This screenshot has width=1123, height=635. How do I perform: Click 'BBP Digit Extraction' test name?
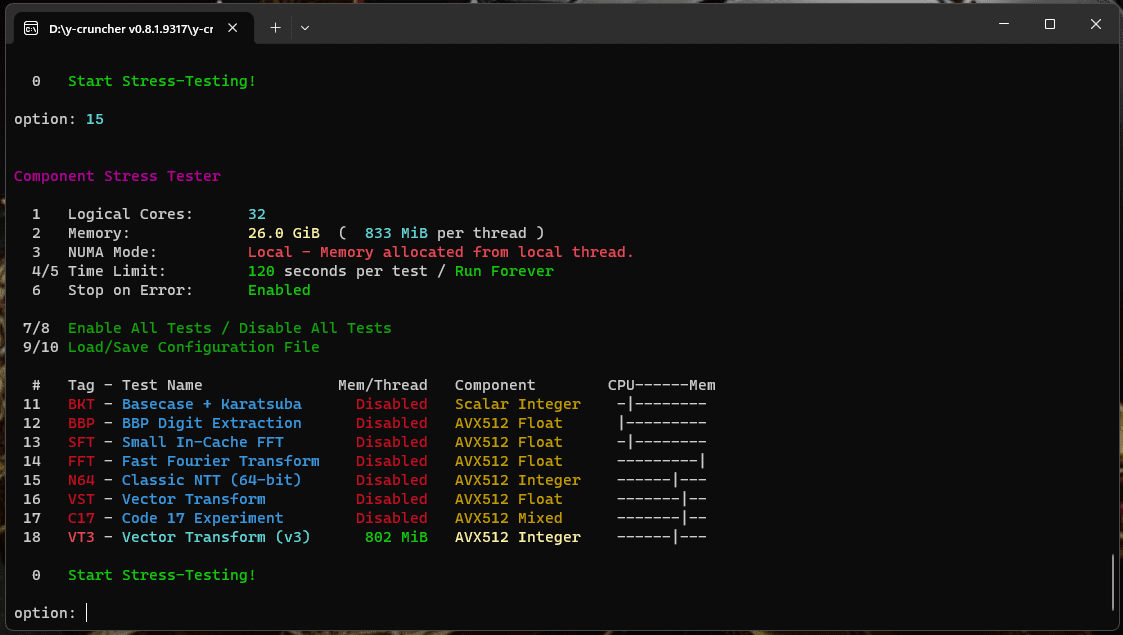click(x=212, y=423)
